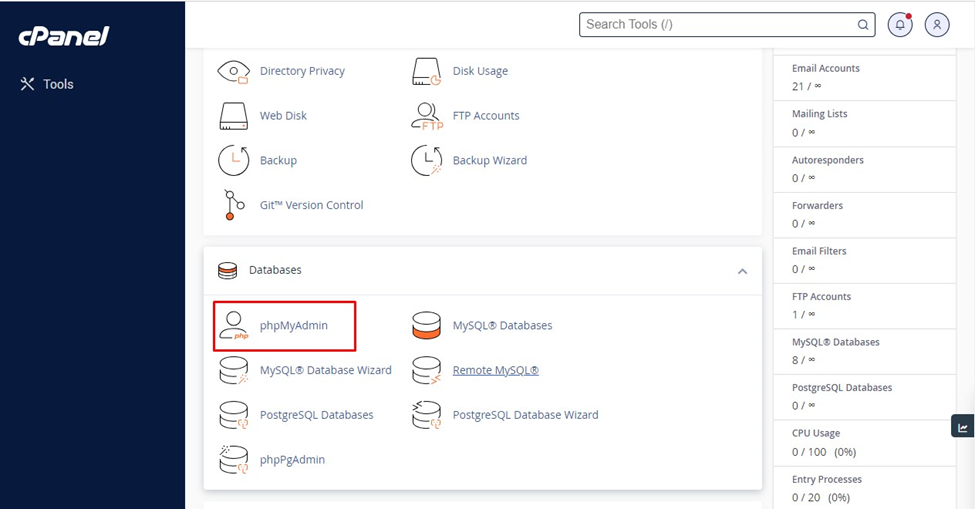Click the phpMyAdmin icon
This screenshot has width=975, height=509.
tap(233, 326)
